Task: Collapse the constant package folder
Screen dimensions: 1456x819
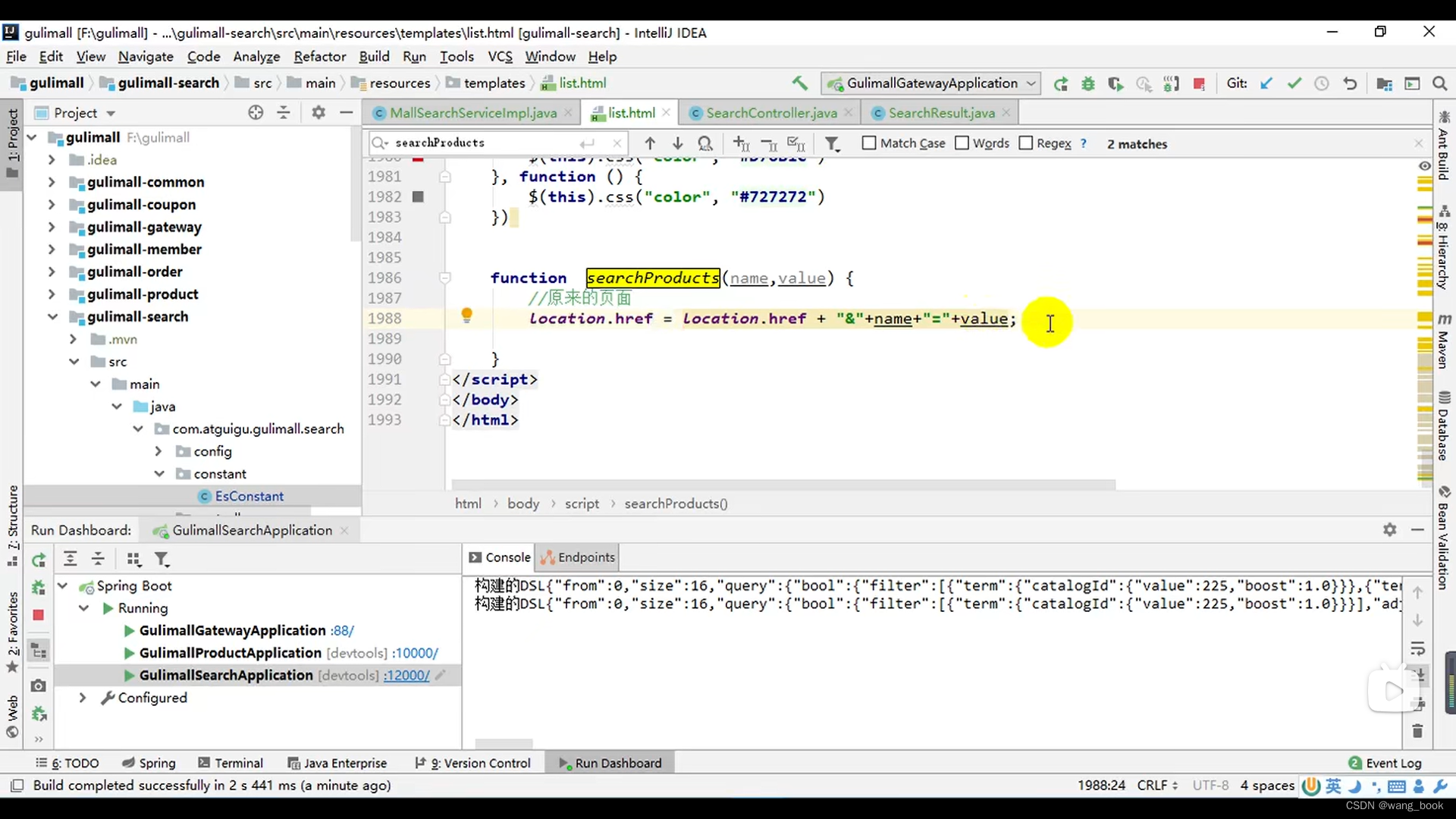Action: tap(159, 474)
